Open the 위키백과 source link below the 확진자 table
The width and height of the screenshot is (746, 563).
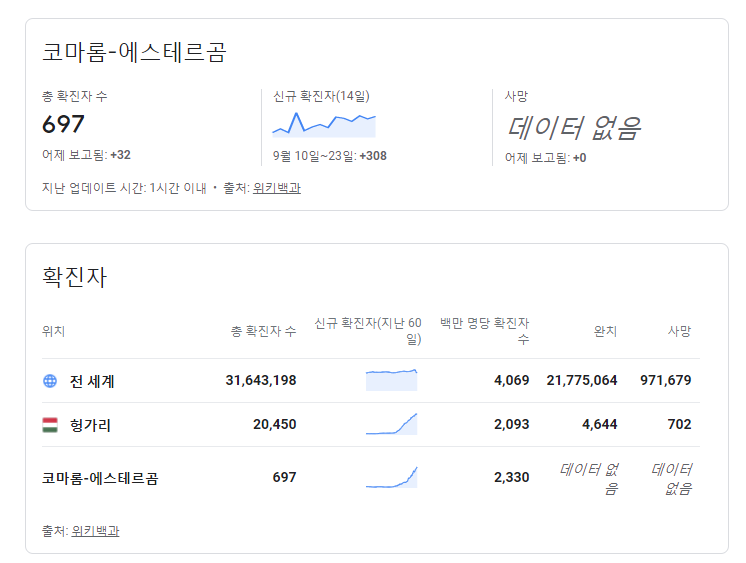pos(95,531)
